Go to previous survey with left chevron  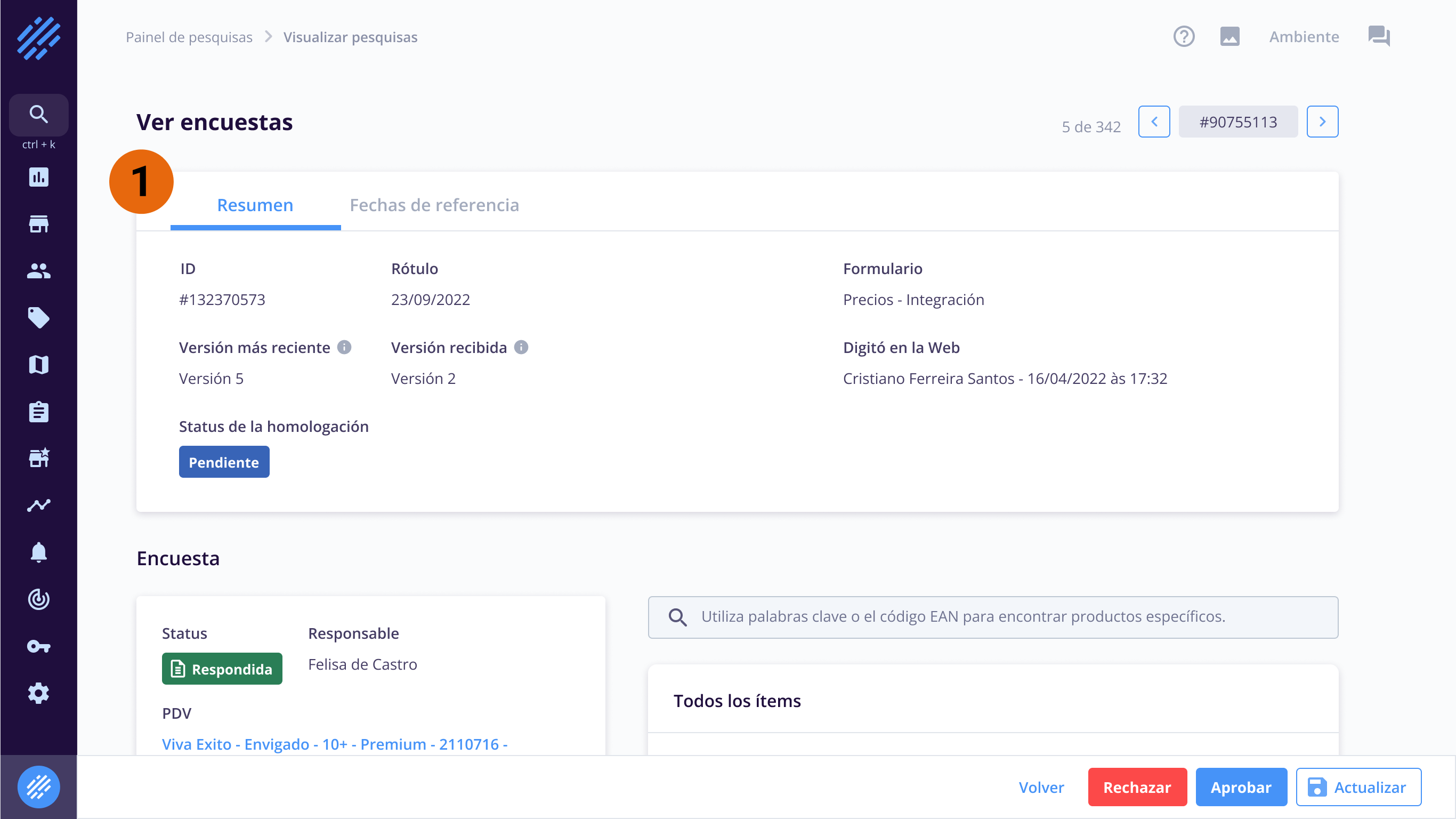click(x=1154, y=122)
